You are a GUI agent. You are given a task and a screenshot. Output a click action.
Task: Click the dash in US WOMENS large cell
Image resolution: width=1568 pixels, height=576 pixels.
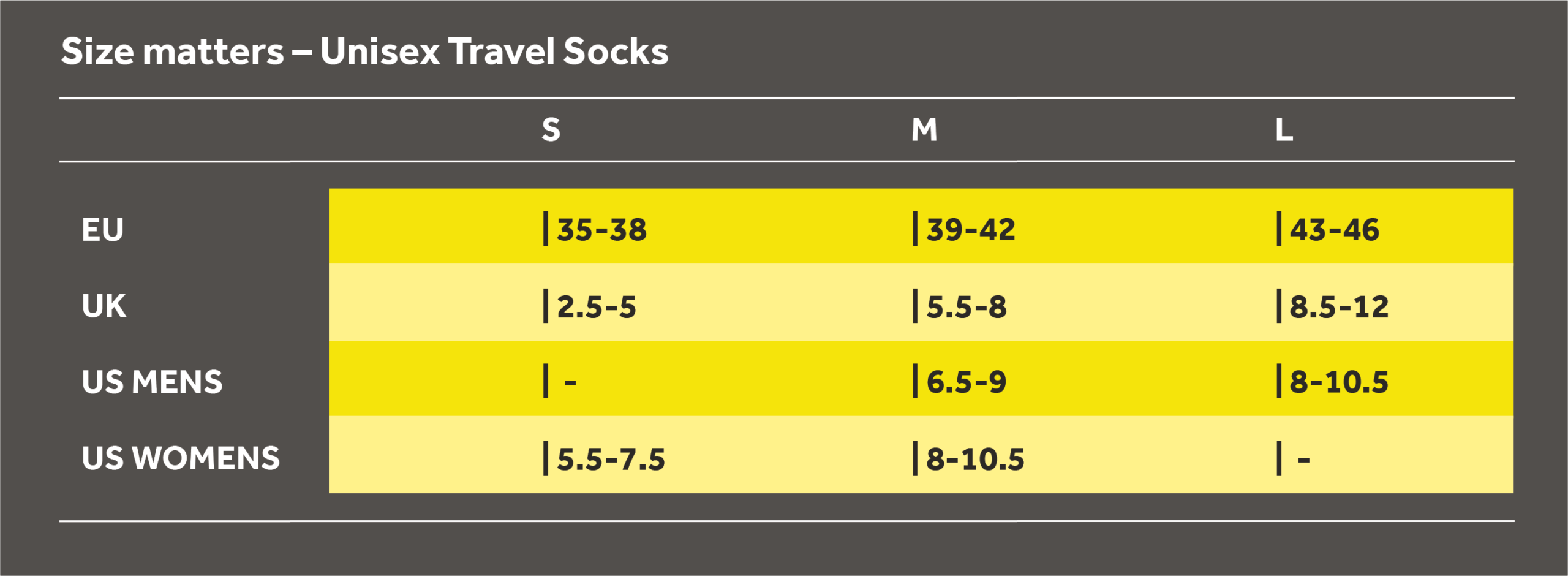[1303, 460]
